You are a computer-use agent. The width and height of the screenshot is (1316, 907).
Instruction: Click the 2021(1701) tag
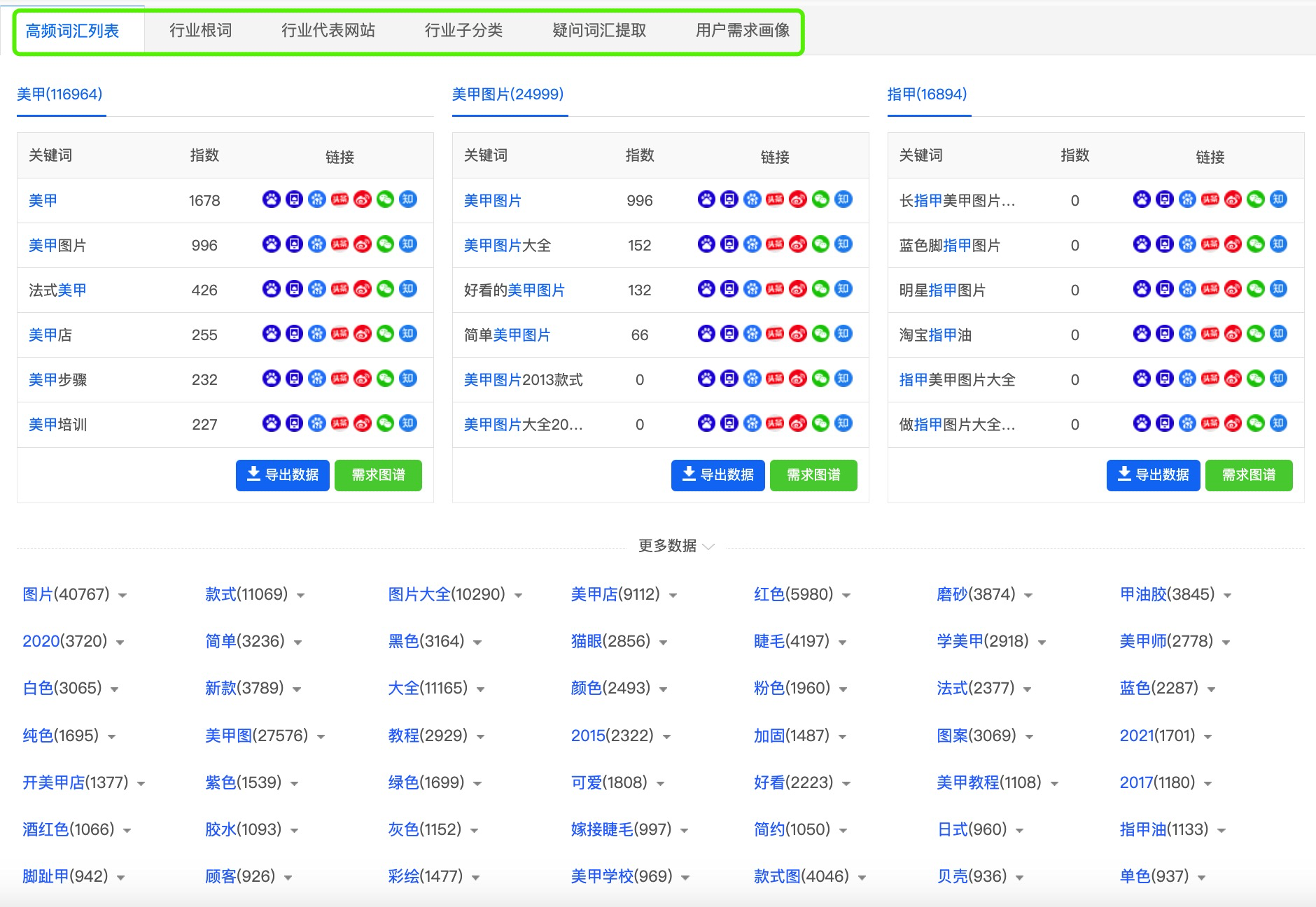1157,736
